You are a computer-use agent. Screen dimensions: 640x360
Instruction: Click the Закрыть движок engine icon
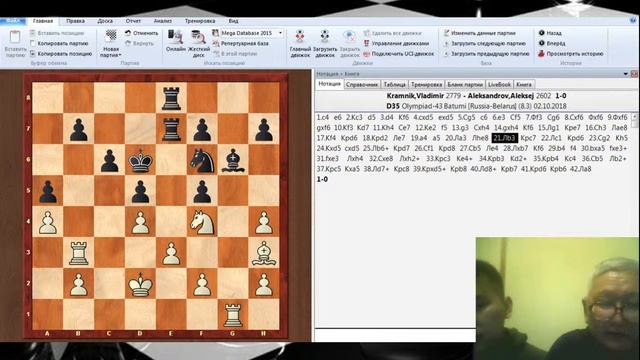click(349, 36)
